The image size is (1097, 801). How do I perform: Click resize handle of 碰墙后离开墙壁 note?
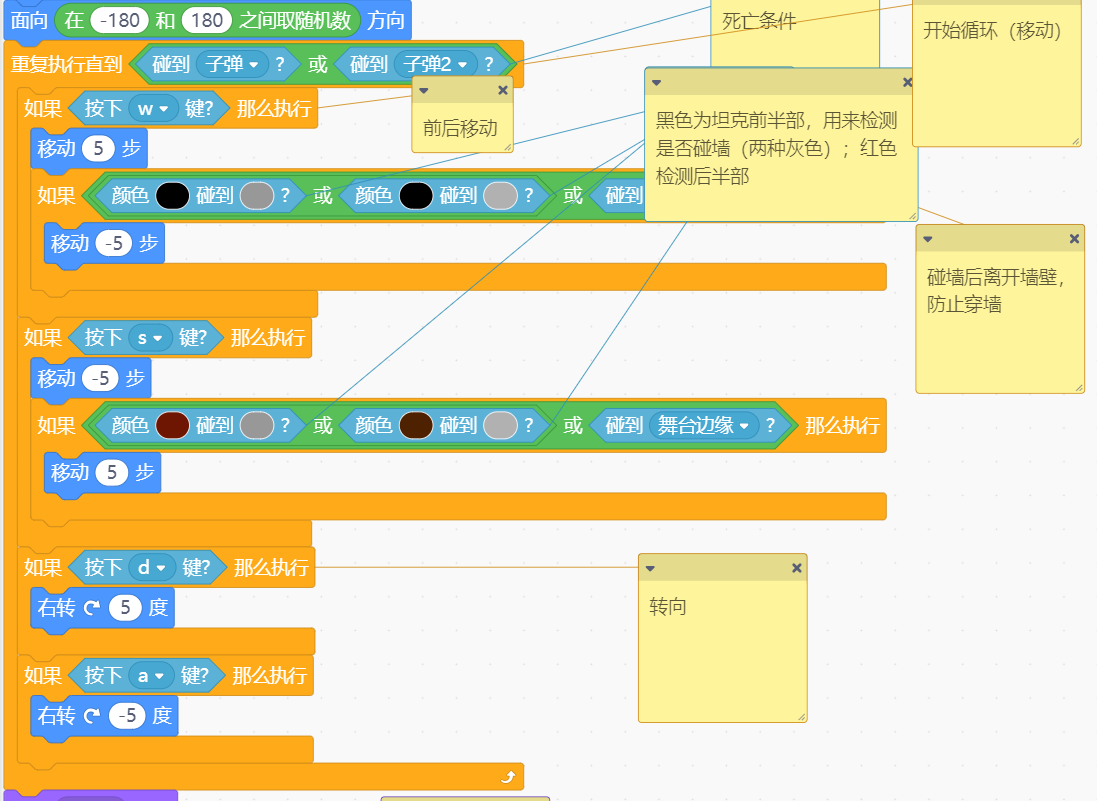[x=1079, y=388]
